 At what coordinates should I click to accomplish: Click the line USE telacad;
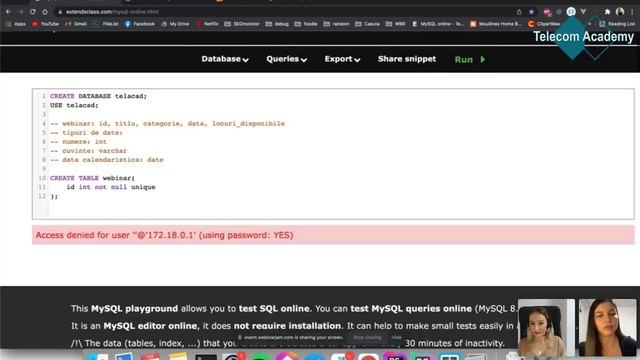74,105
